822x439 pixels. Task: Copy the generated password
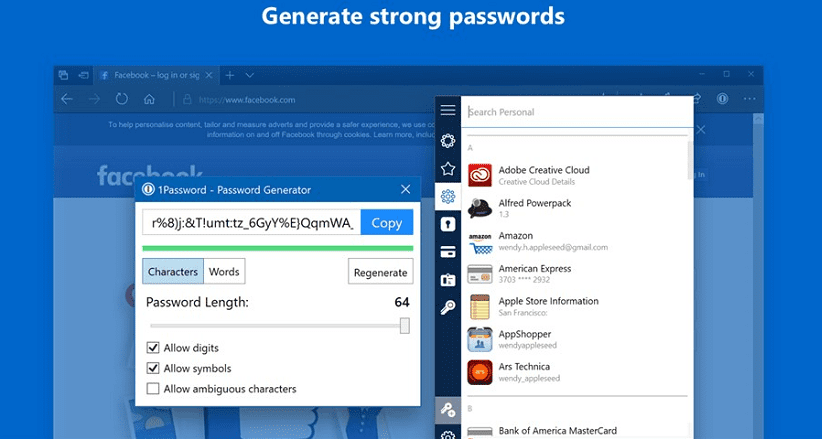[386, 223]
